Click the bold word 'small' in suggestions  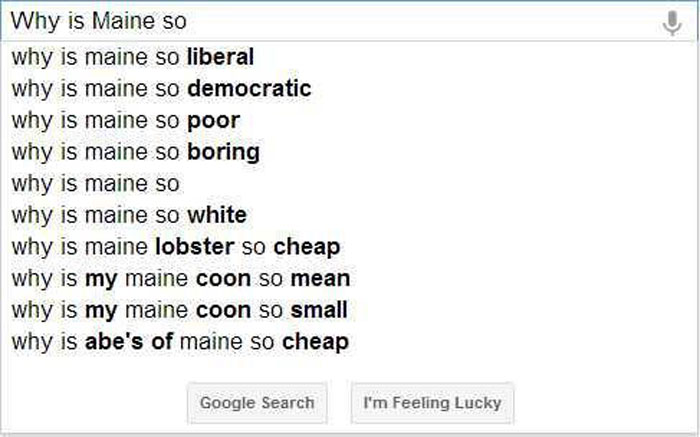(x=319, y=310)
